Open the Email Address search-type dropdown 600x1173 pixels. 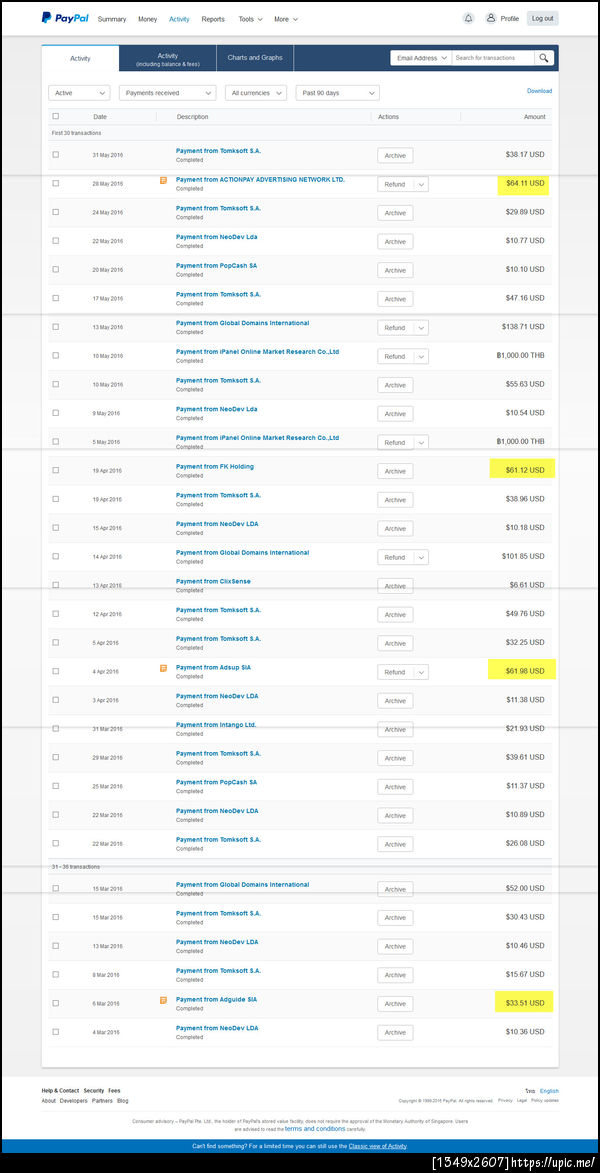tap(421, 58)
